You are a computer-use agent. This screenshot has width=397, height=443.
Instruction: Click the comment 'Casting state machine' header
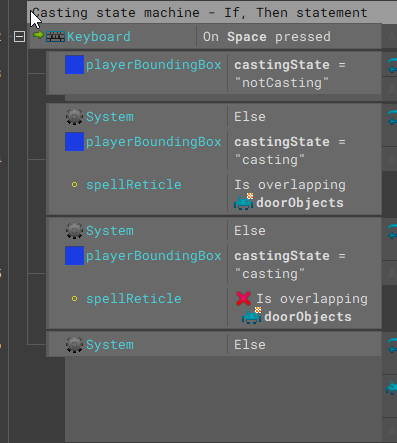click(x=200, y=13)
